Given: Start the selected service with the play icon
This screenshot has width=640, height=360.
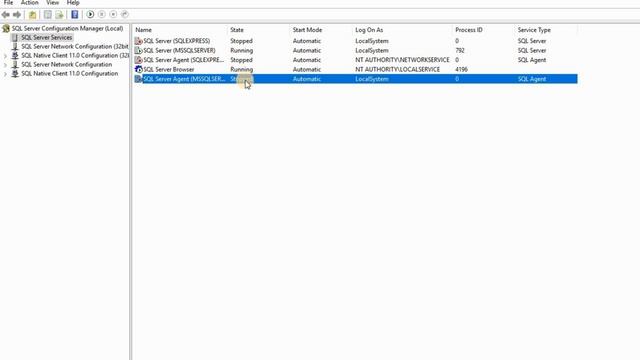Looking at the screenshot, I should pyautogui.click(x=90, y=15).
